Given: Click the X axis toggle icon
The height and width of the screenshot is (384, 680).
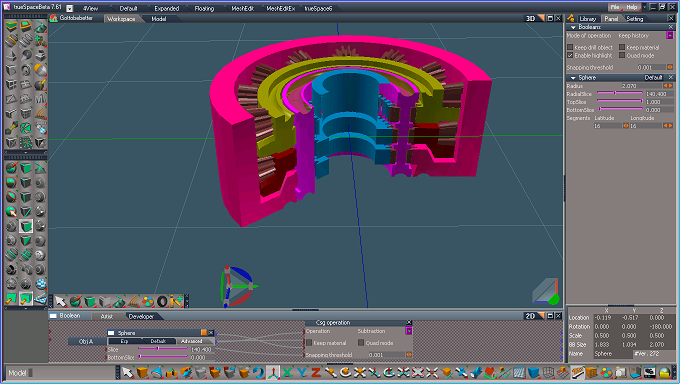Looking at the screenshot, I should [x=287, y=373].
